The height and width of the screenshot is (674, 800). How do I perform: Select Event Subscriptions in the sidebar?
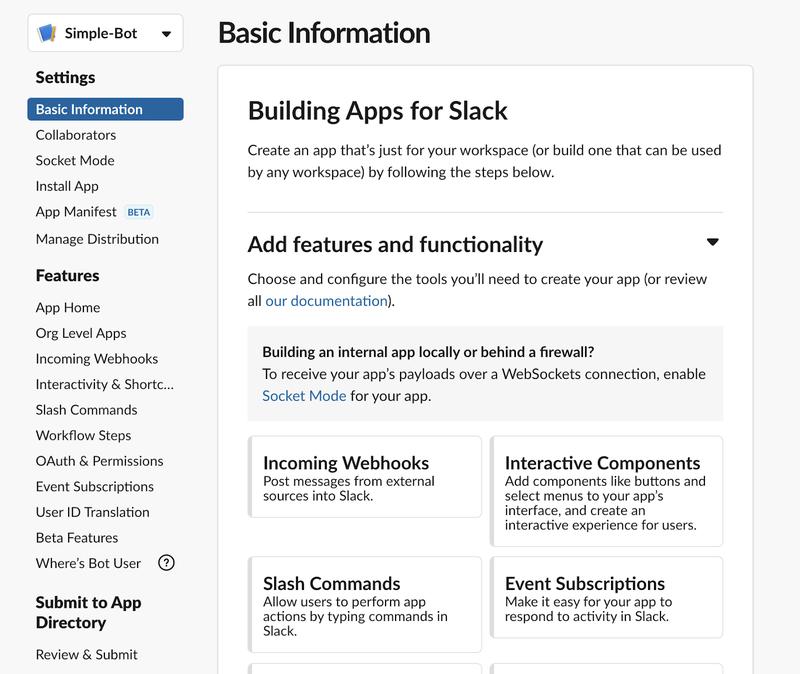pyautogui.click(x=95, y=486)
